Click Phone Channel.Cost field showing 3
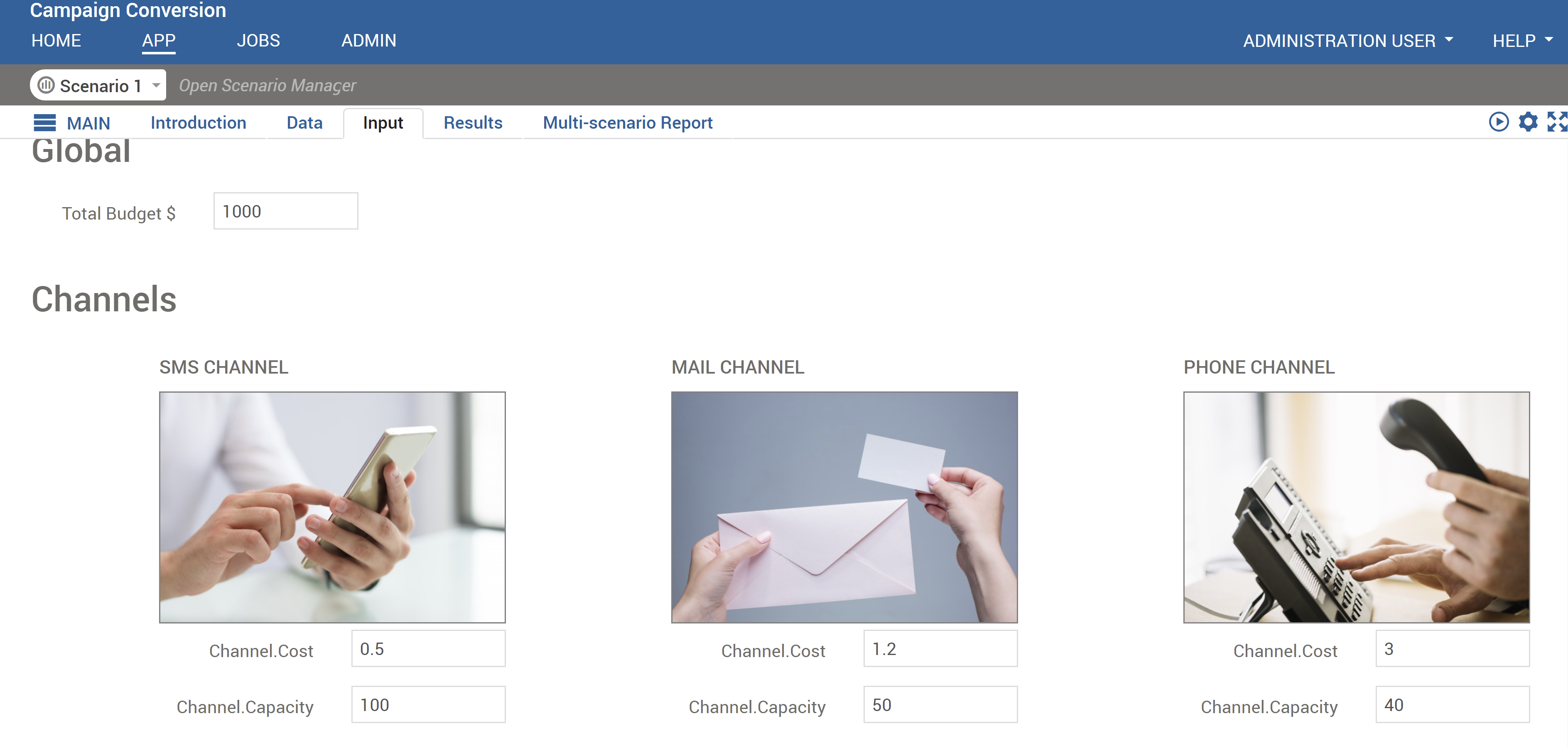Screen dimensions: 1568x748 1453,648
